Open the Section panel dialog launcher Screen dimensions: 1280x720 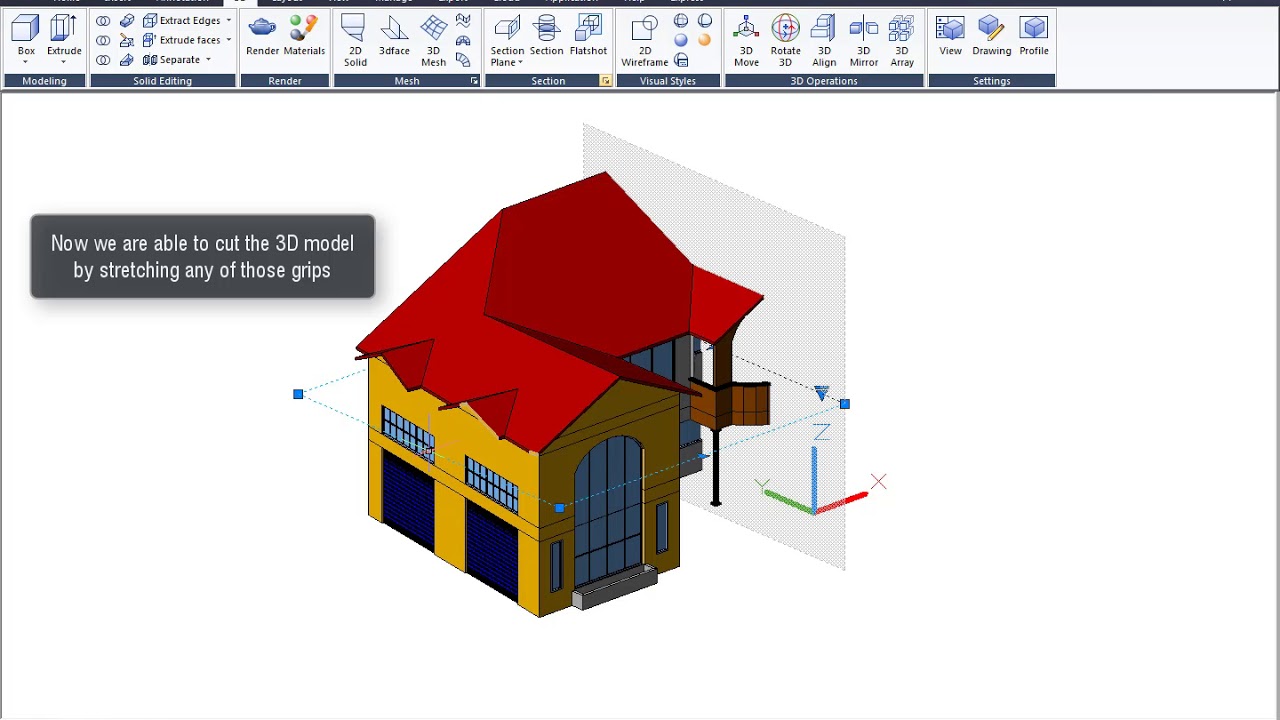(x=605, y=81)
